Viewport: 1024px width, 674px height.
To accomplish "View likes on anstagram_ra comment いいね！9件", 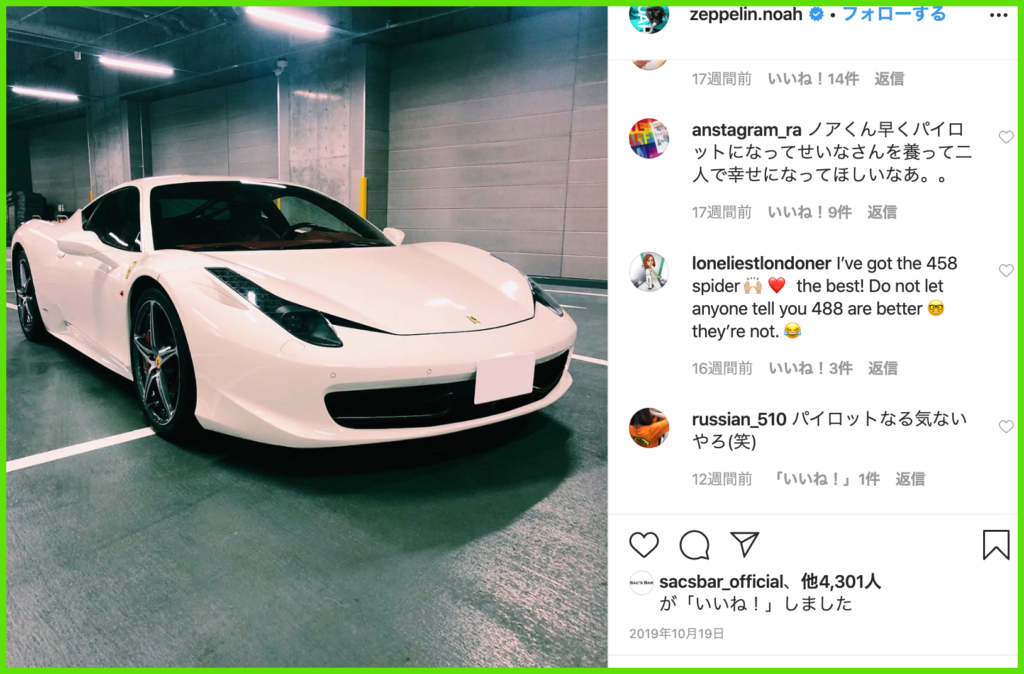I will [x=809, y=212].
